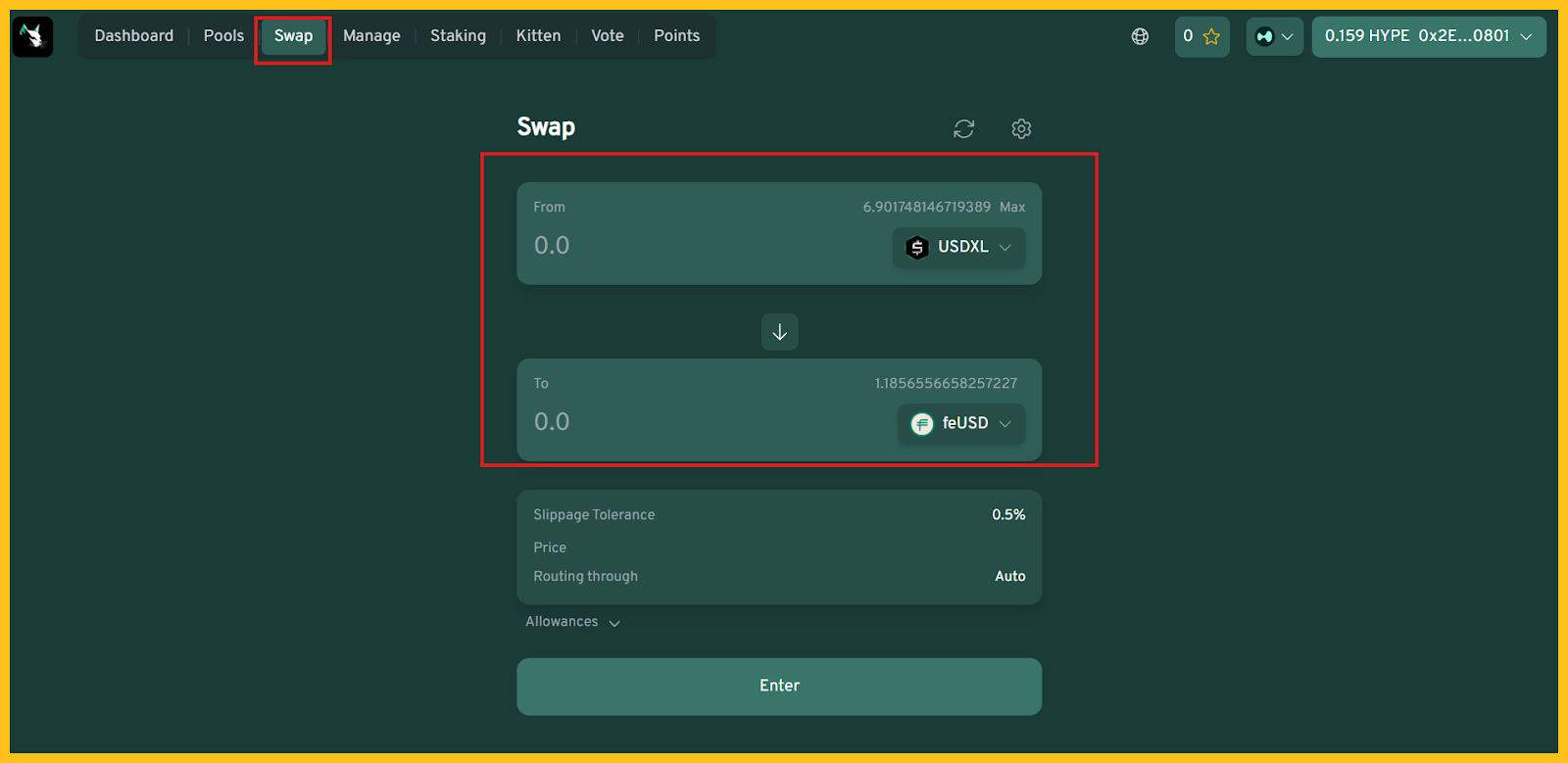
Task: Click the USDXL token icon
Action: pos(917,248)
